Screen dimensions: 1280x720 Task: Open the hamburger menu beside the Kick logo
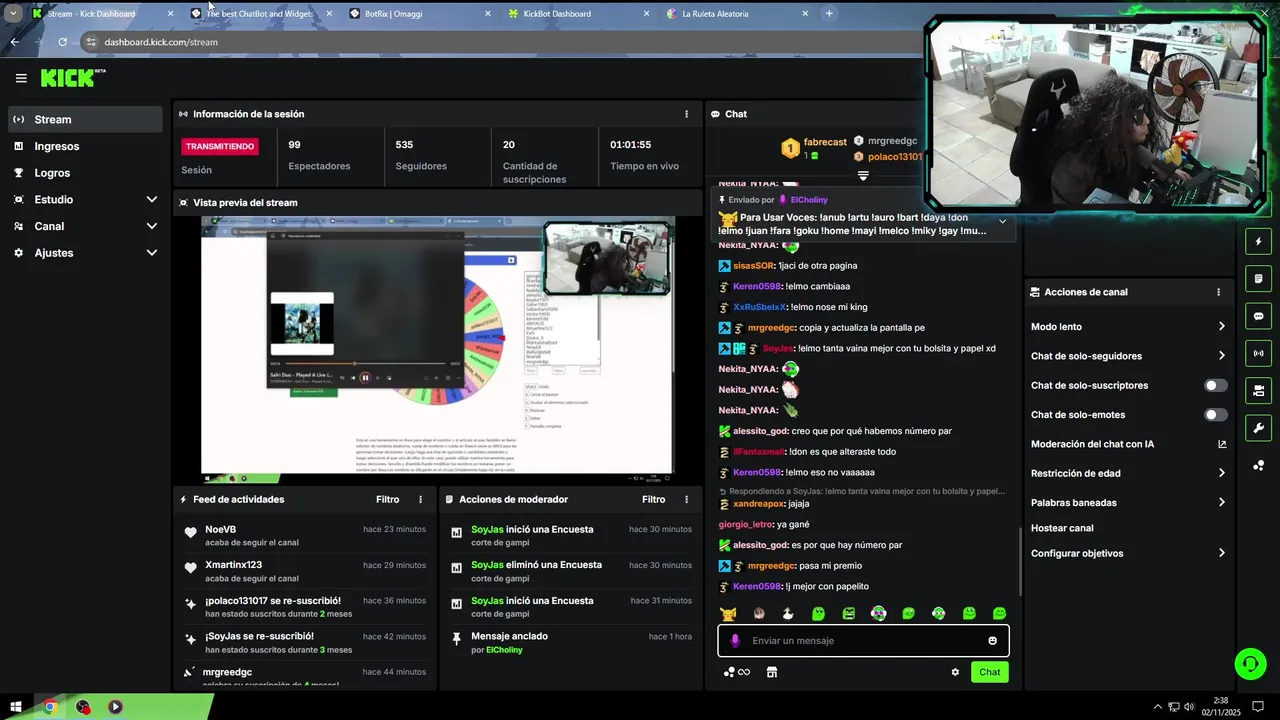pos(21,78)
